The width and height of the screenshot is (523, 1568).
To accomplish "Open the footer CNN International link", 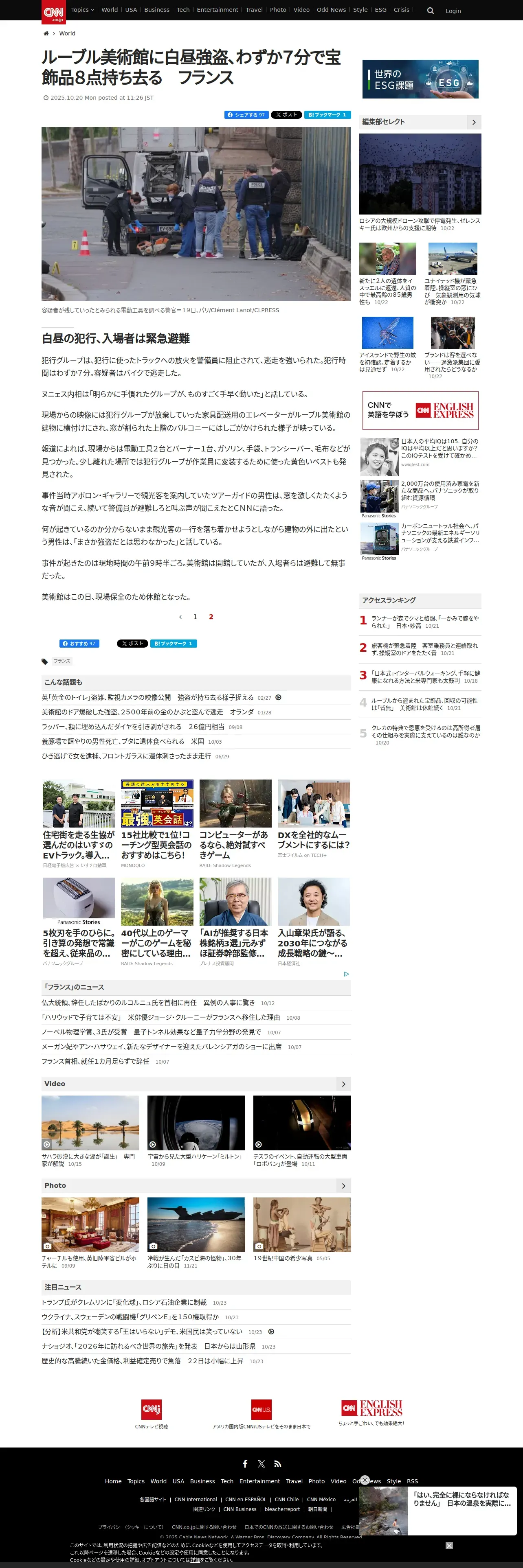I will 196,1499.
